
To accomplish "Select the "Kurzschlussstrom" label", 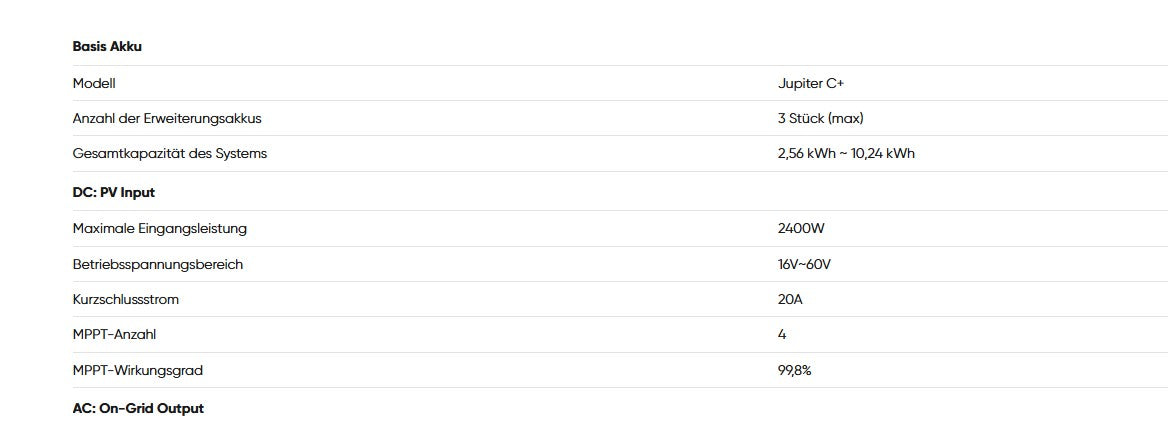I will (x=126, y=300).
